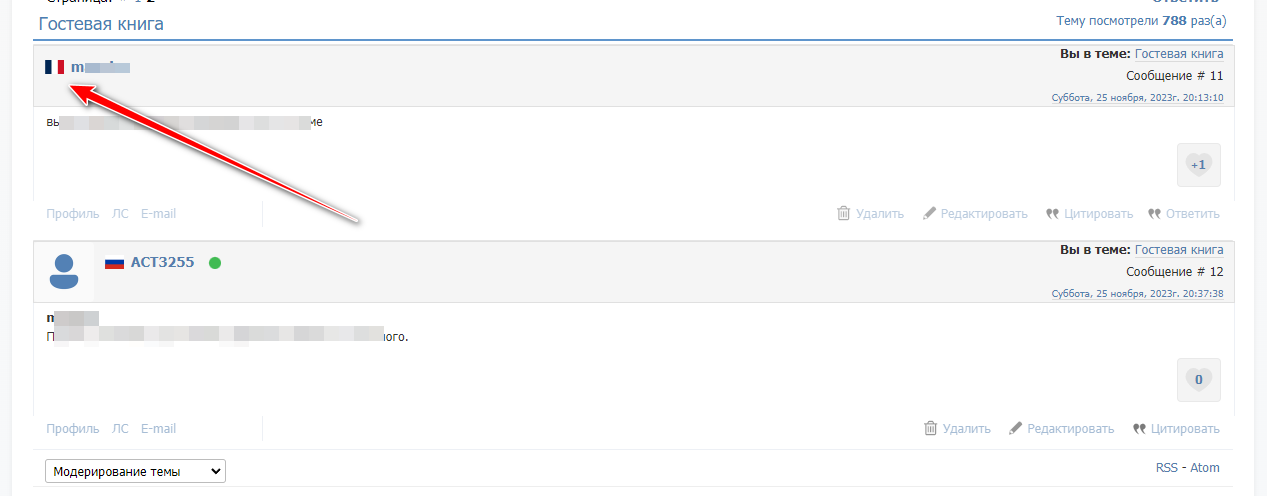Image resolution: width=1267 pixels, height=496 pixels.
Task: Click the French flag icon in message 11
Action: (x=54, y=67)
